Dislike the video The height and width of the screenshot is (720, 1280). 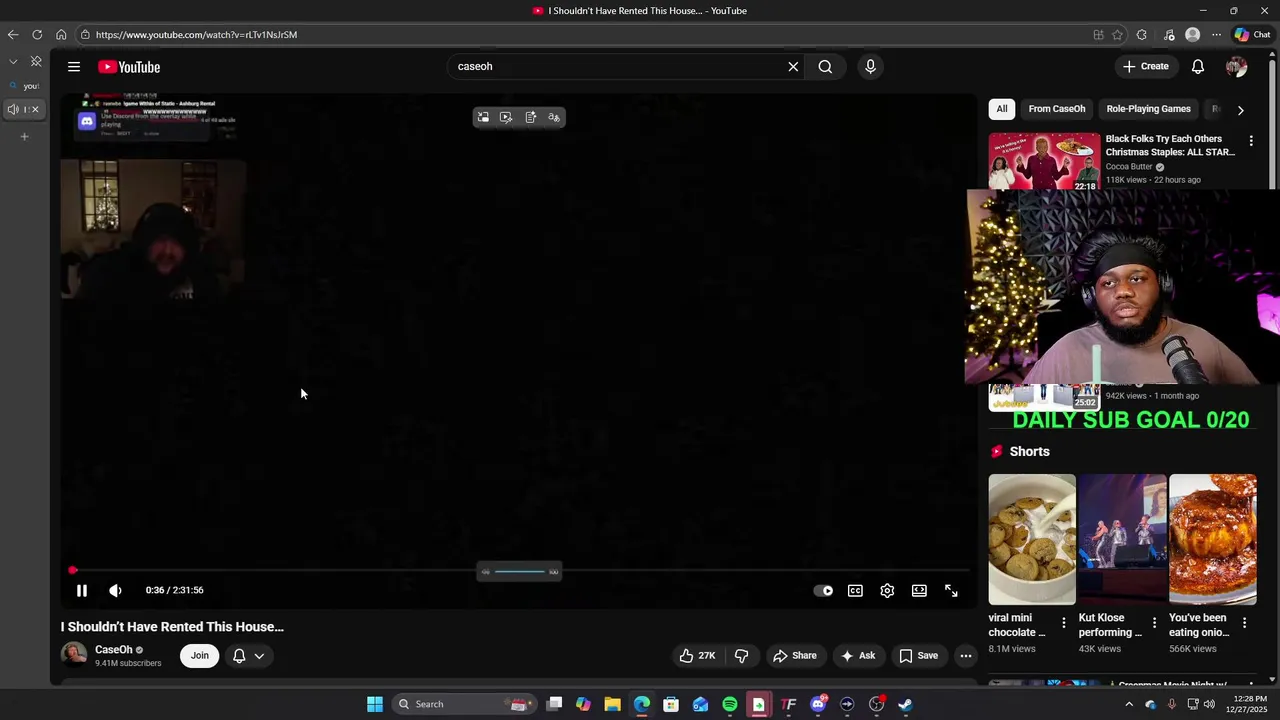click(742, 656)
